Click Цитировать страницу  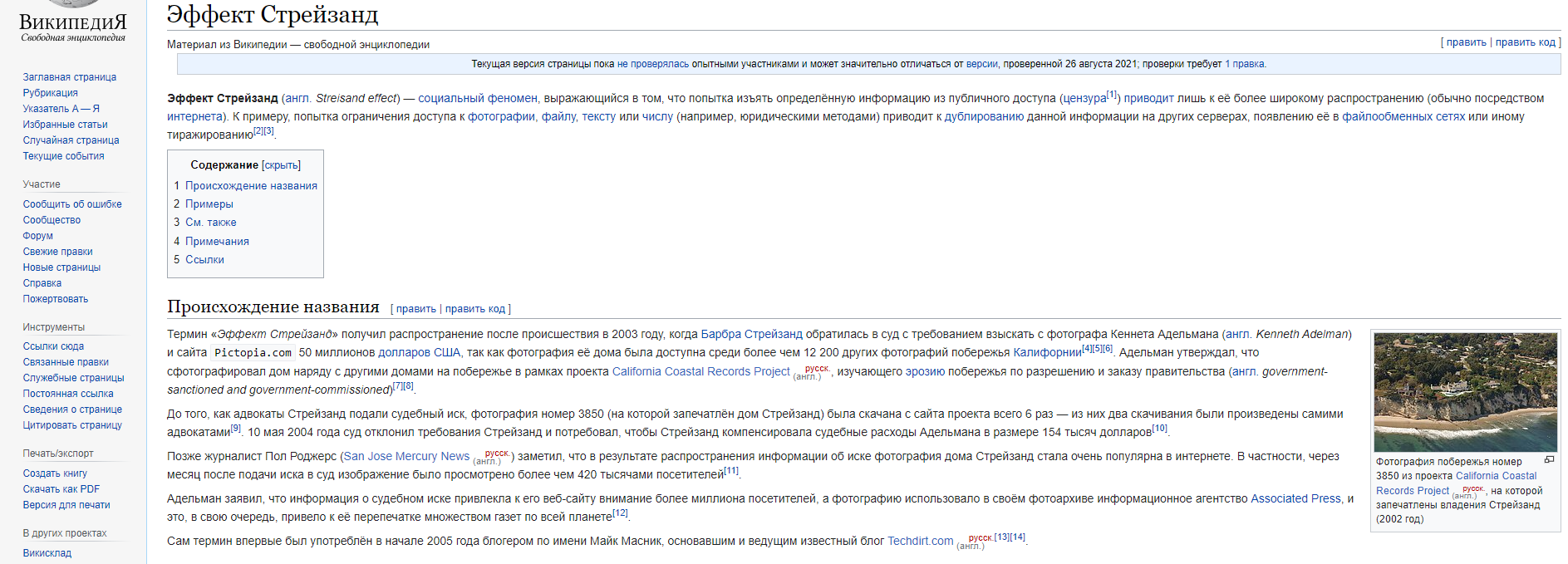[72, 425]
